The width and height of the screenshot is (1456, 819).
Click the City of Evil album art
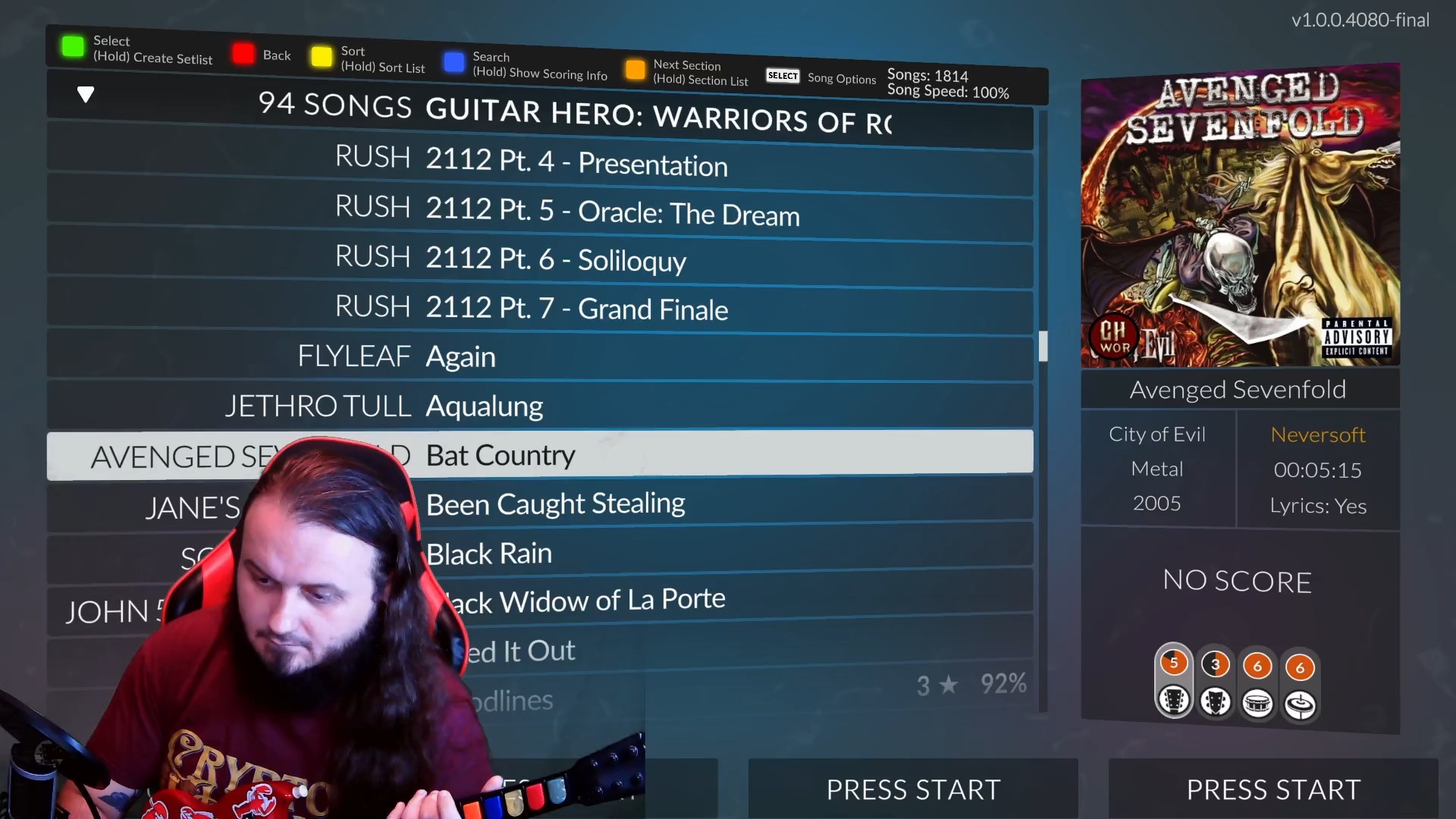(x=1241, y=215)
